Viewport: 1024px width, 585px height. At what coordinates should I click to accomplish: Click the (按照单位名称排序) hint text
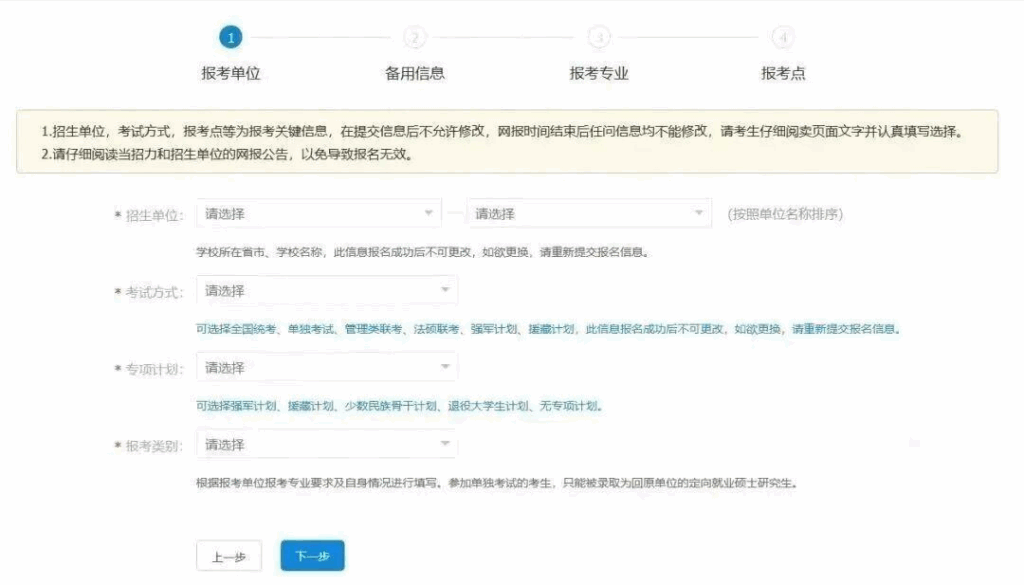coord(785,214)
